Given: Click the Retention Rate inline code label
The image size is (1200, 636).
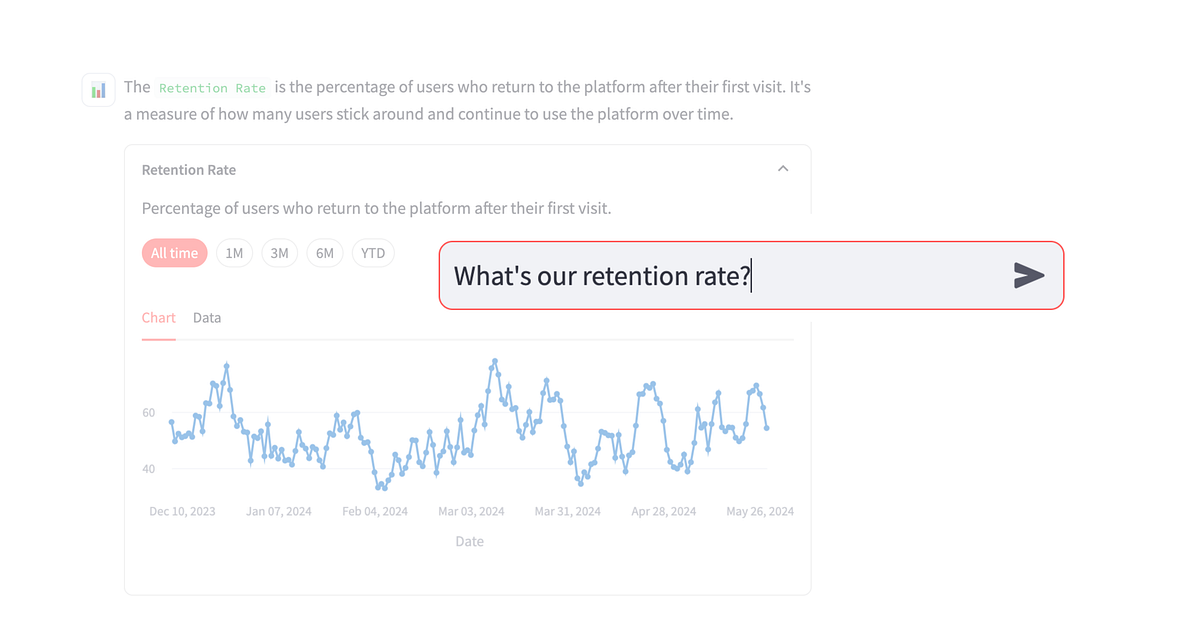Looking at the screenshot, I should tap(212, 88).
